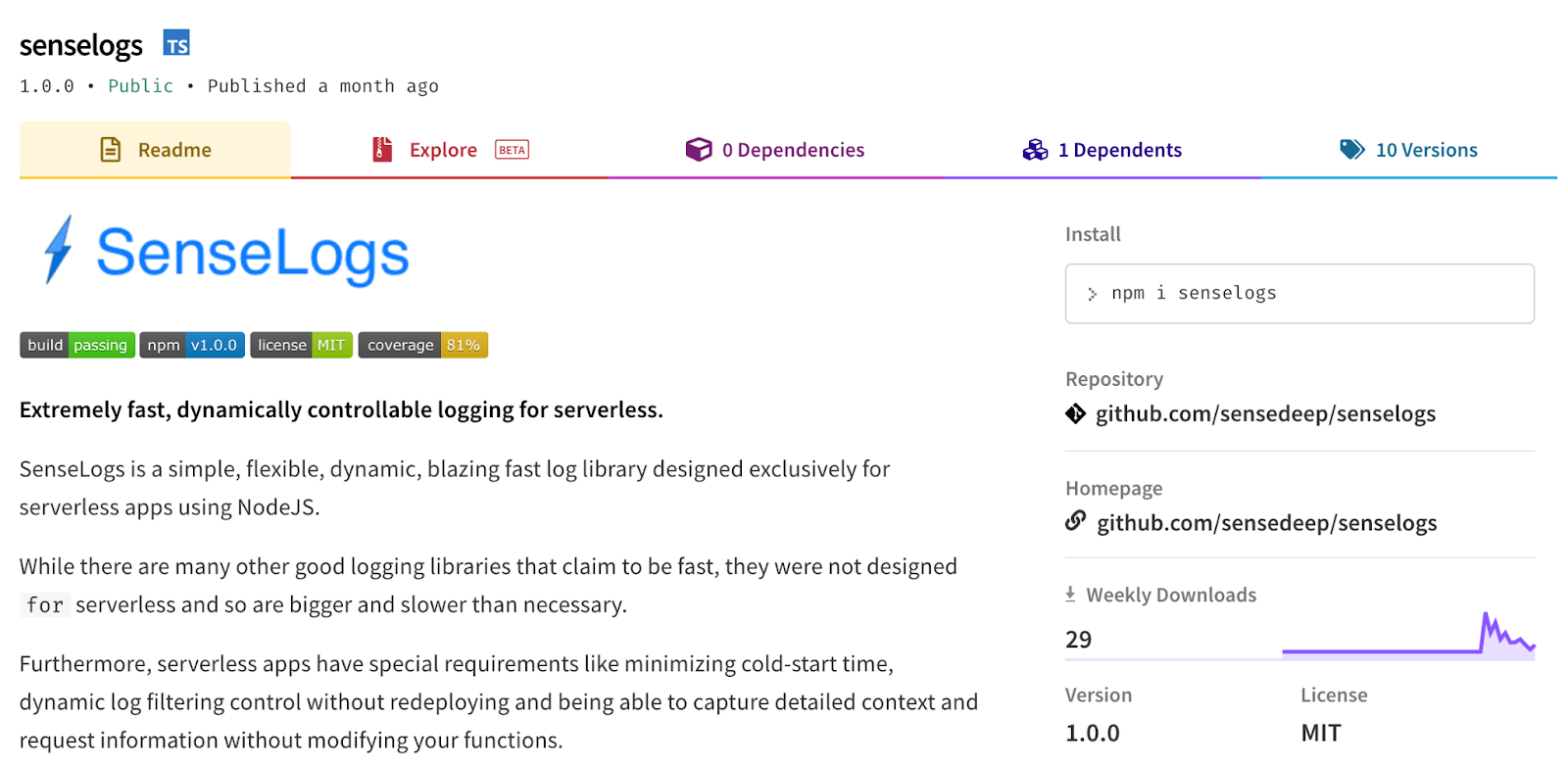
Task: Click the purple Dependencies box icon
Action: (x=699, y=149)
